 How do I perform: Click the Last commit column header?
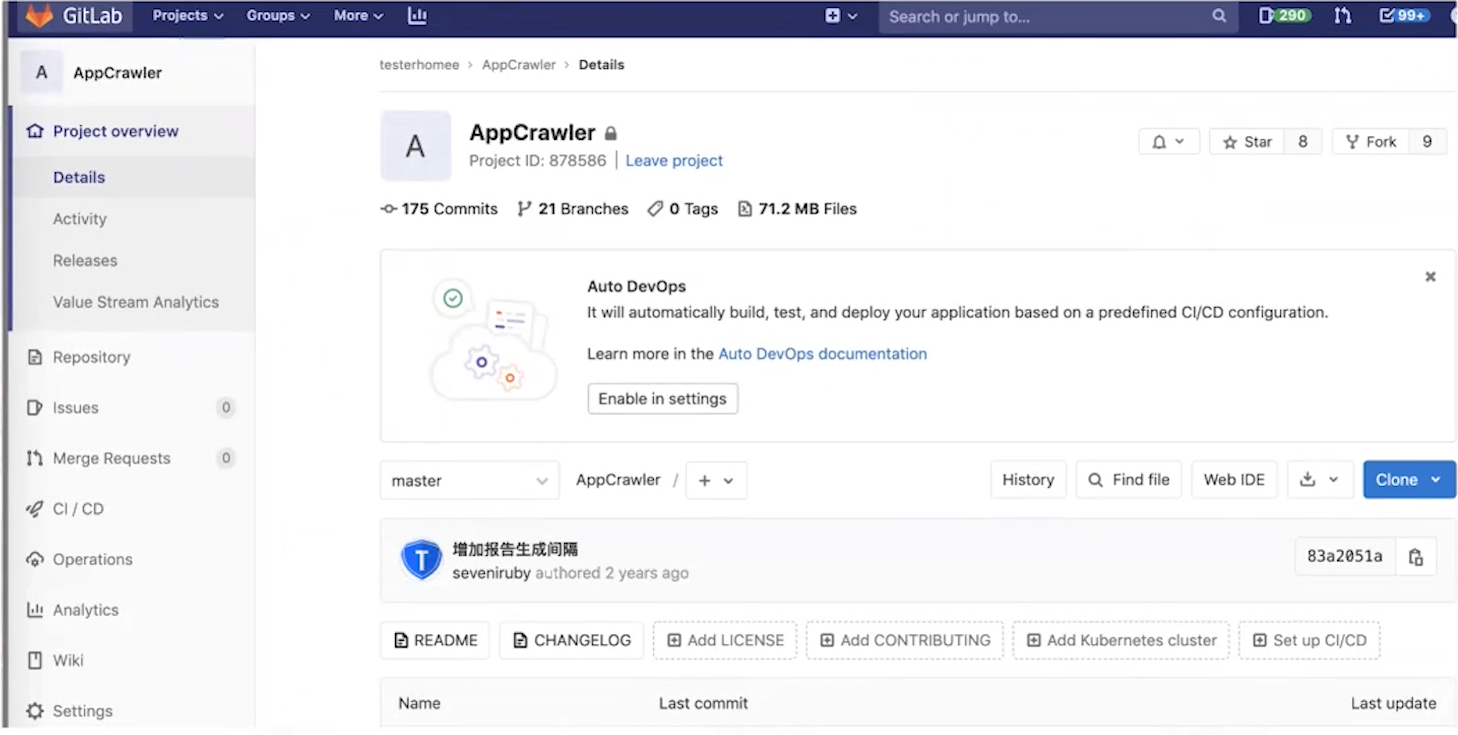[x=703, y=704]
